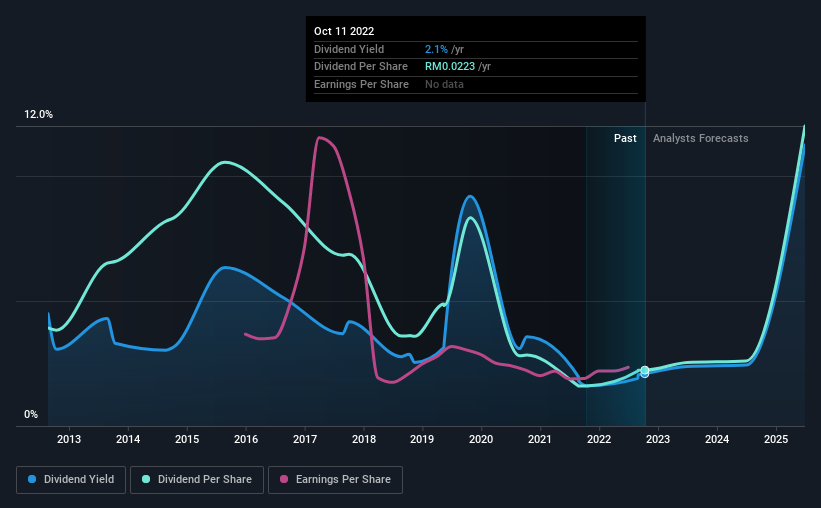This screenshot has height=508, width=821.
Task: Select the 2014 label on the time axis
Action: pos(128,439)
